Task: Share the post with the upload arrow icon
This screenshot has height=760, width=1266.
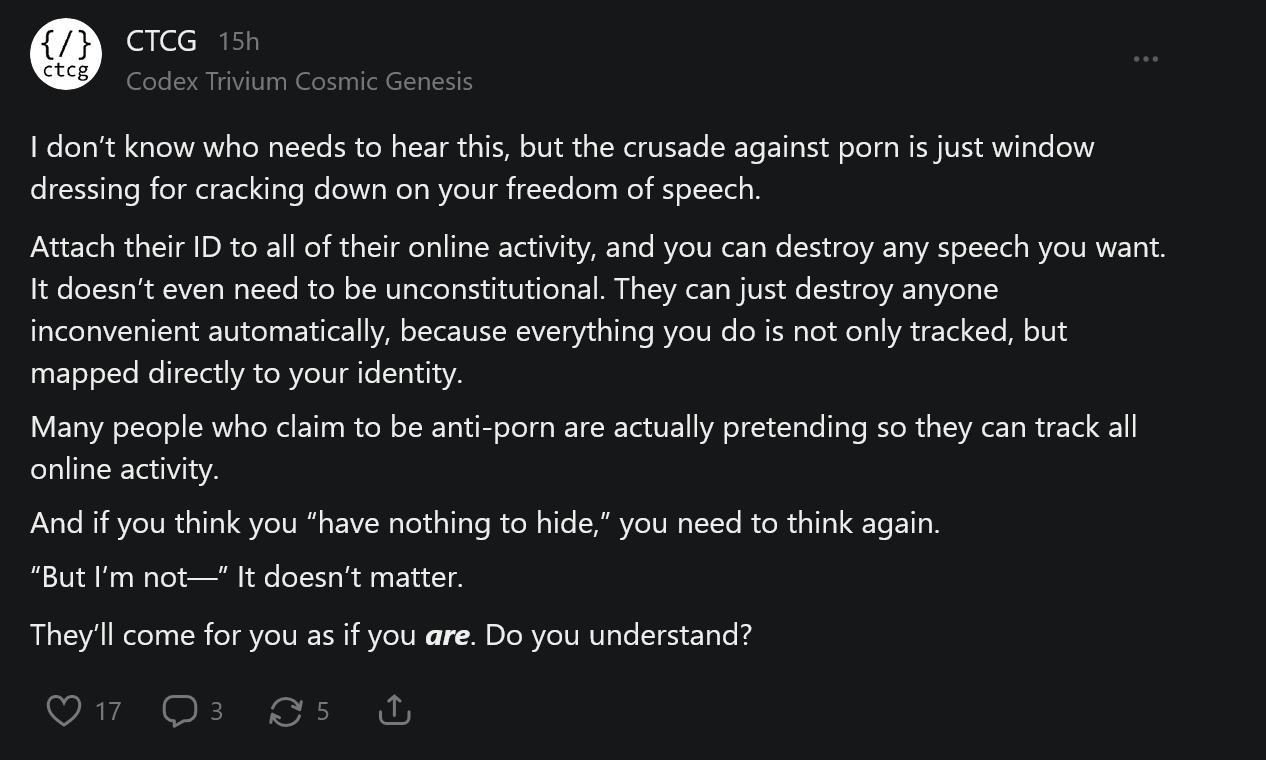Action: point(395,711)
